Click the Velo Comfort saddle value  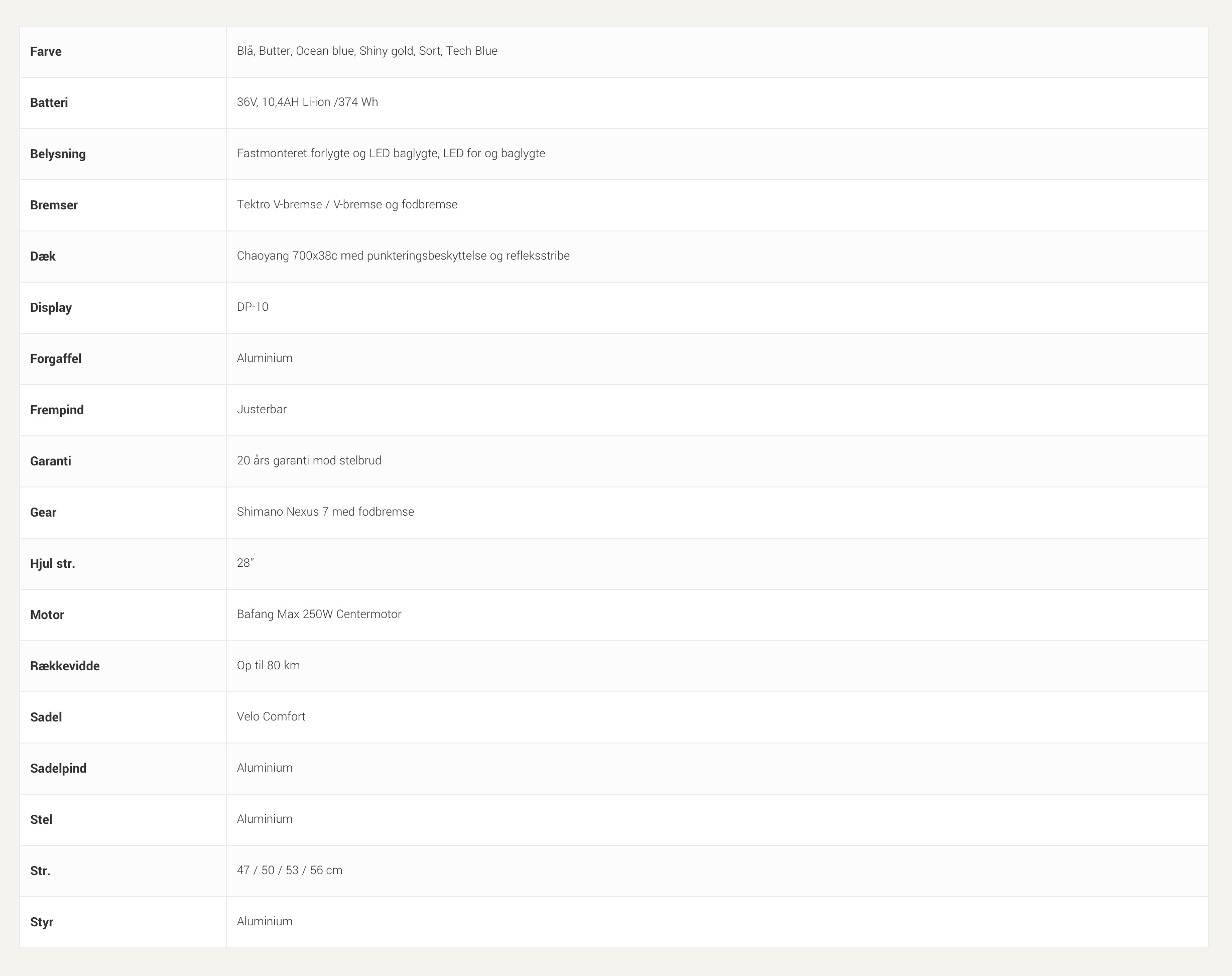271,716
